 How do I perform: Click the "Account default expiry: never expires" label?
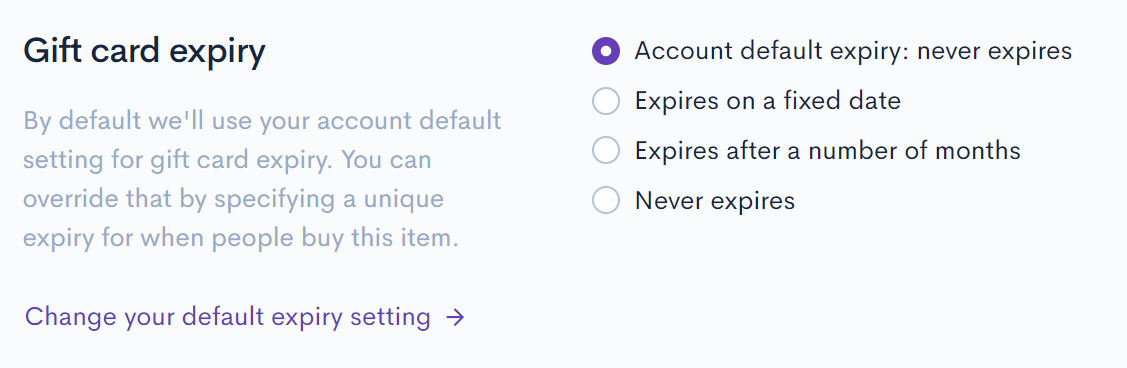point(853,52)
